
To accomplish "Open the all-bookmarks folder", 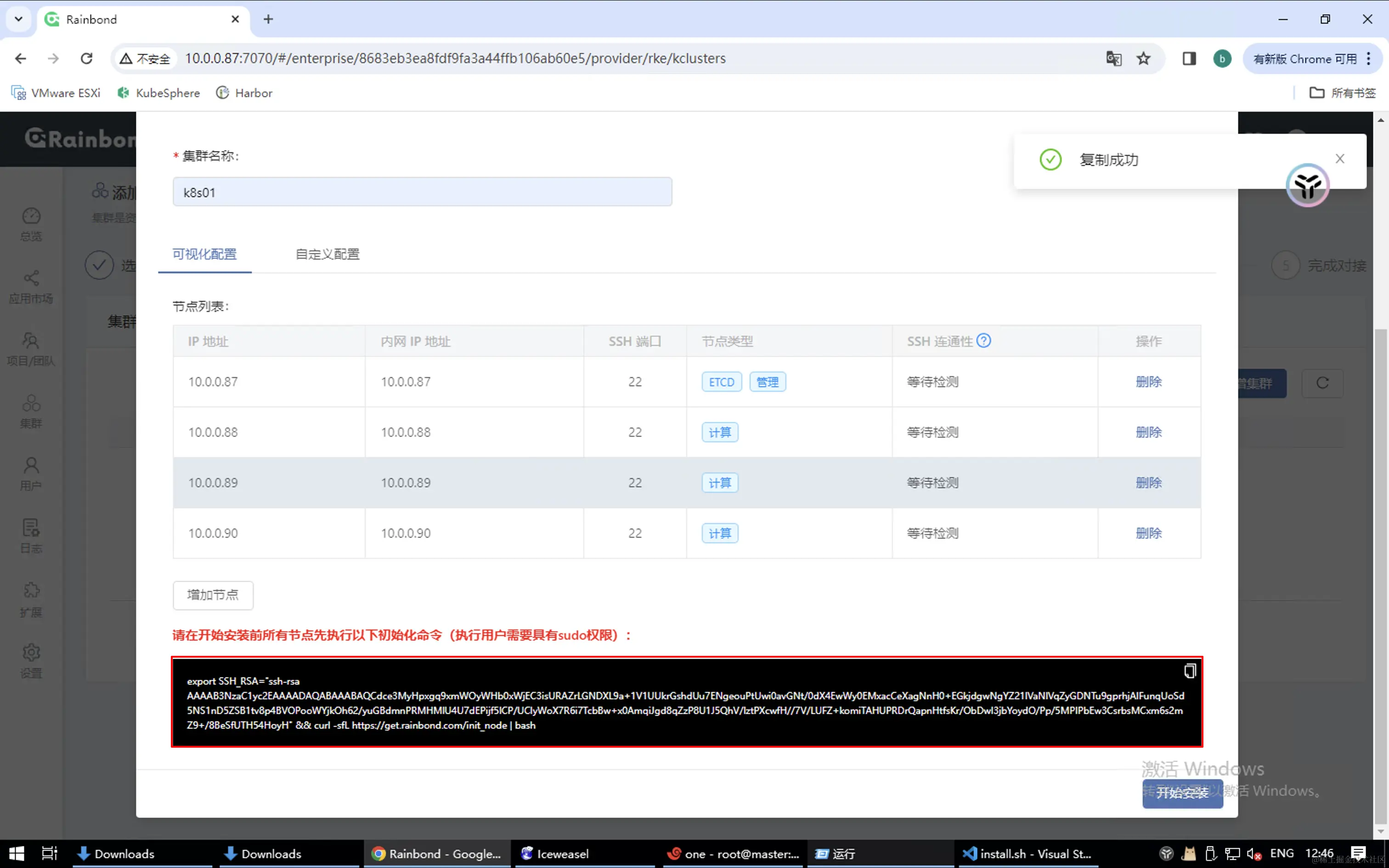I will [x=1343, y=93].
